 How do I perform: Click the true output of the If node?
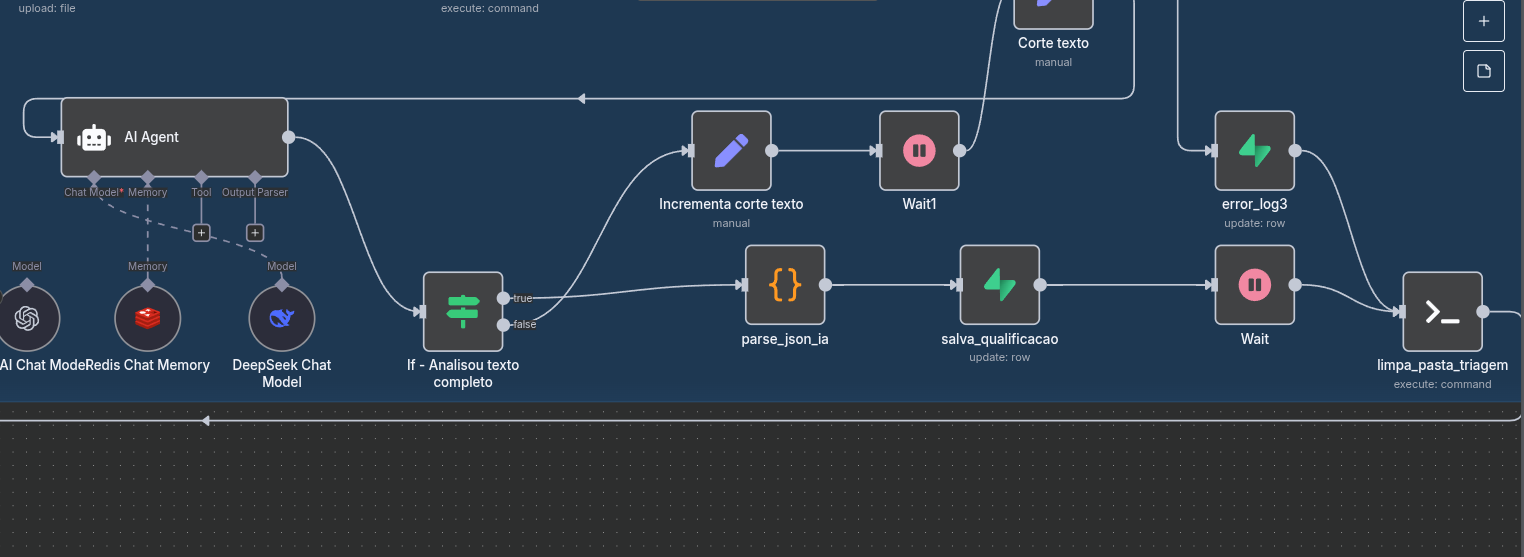pos(502,298)
